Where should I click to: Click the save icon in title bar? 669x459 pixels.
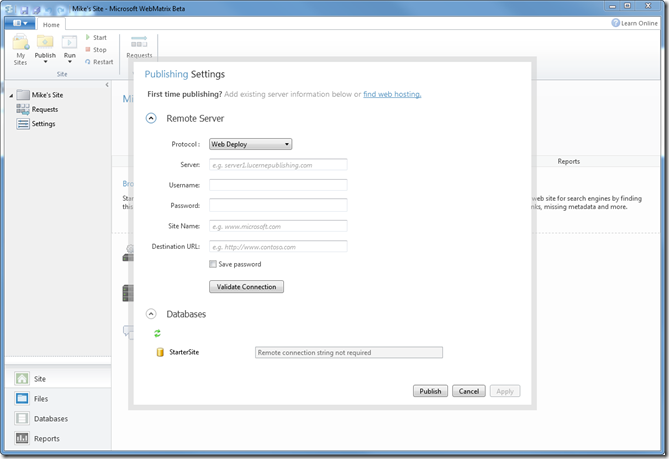click(x=24, y=9)
